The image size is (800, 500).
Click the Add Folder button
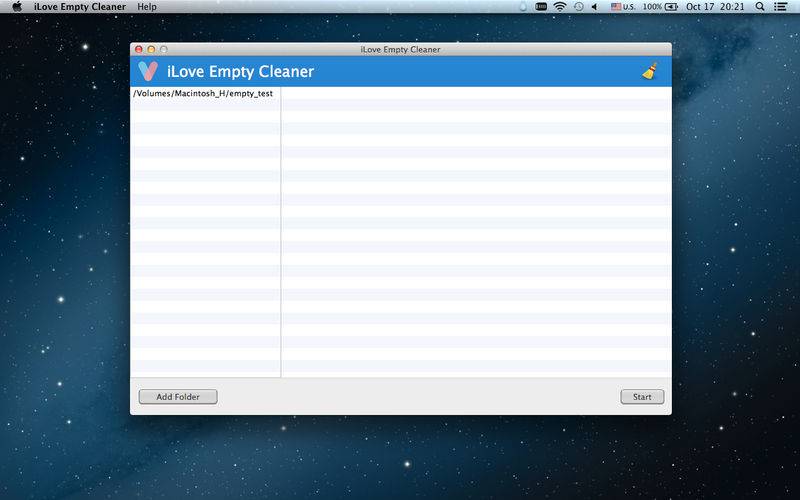pyautogui.click(x=178, y=396)
